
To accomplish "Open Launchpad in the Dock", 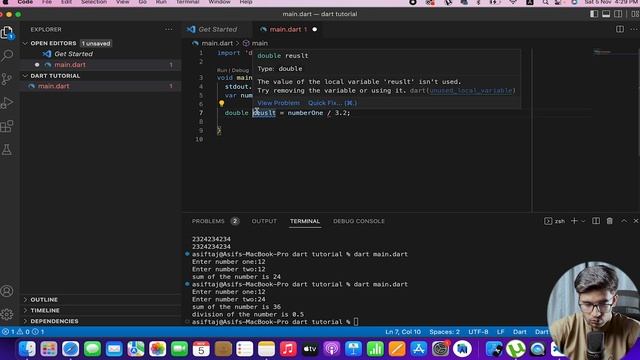I will click(x=49, y=349).
